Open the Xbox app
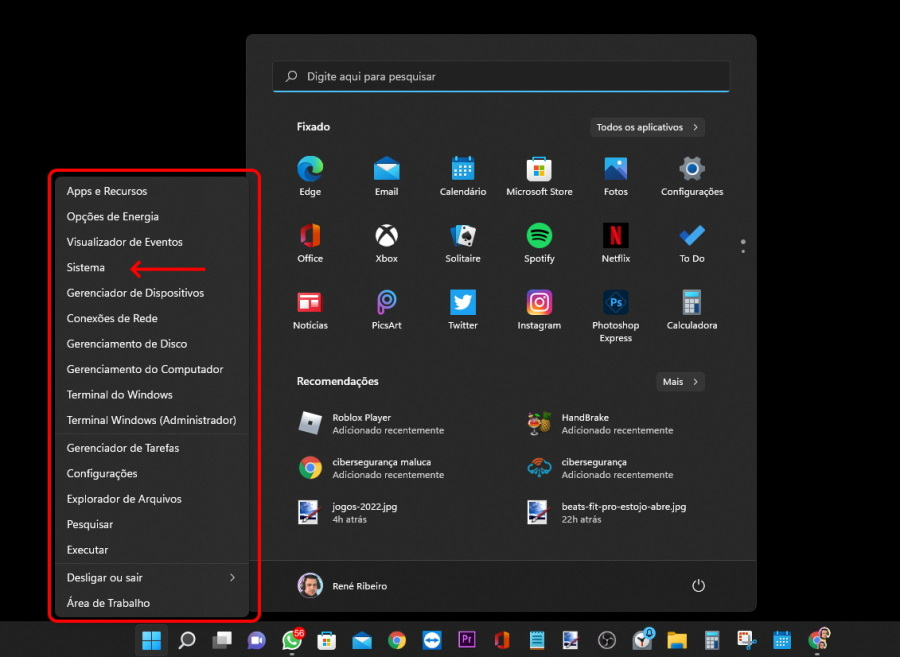 386,243
